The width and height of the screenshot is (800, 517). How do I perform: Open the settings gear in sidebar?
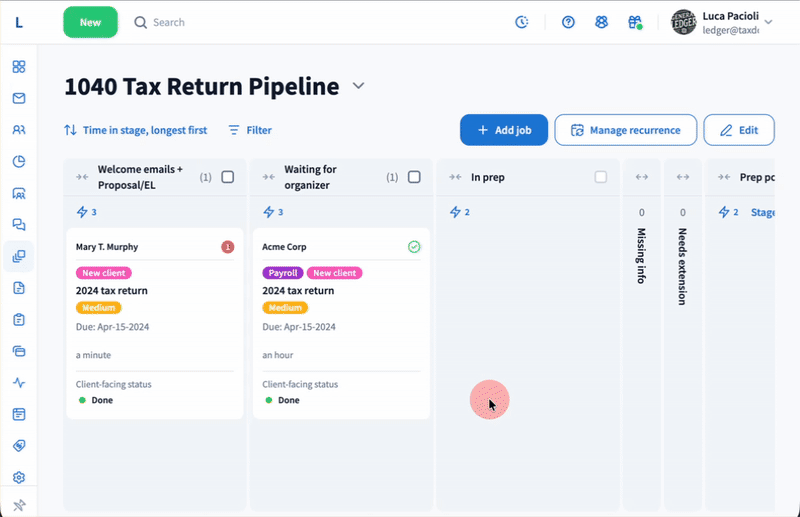19,478
